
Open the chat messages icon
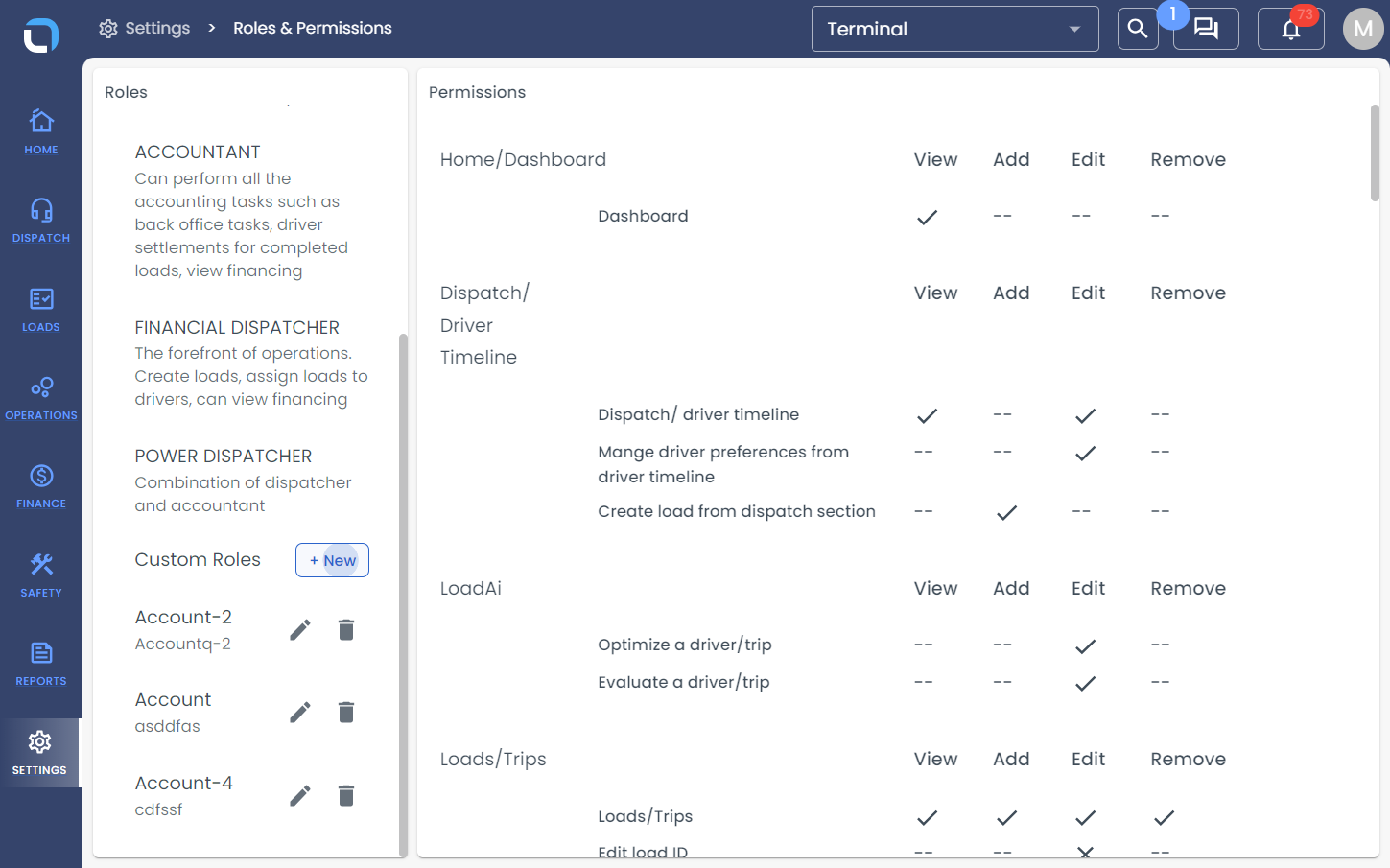pyautogui.click(x=1206, y=29)
